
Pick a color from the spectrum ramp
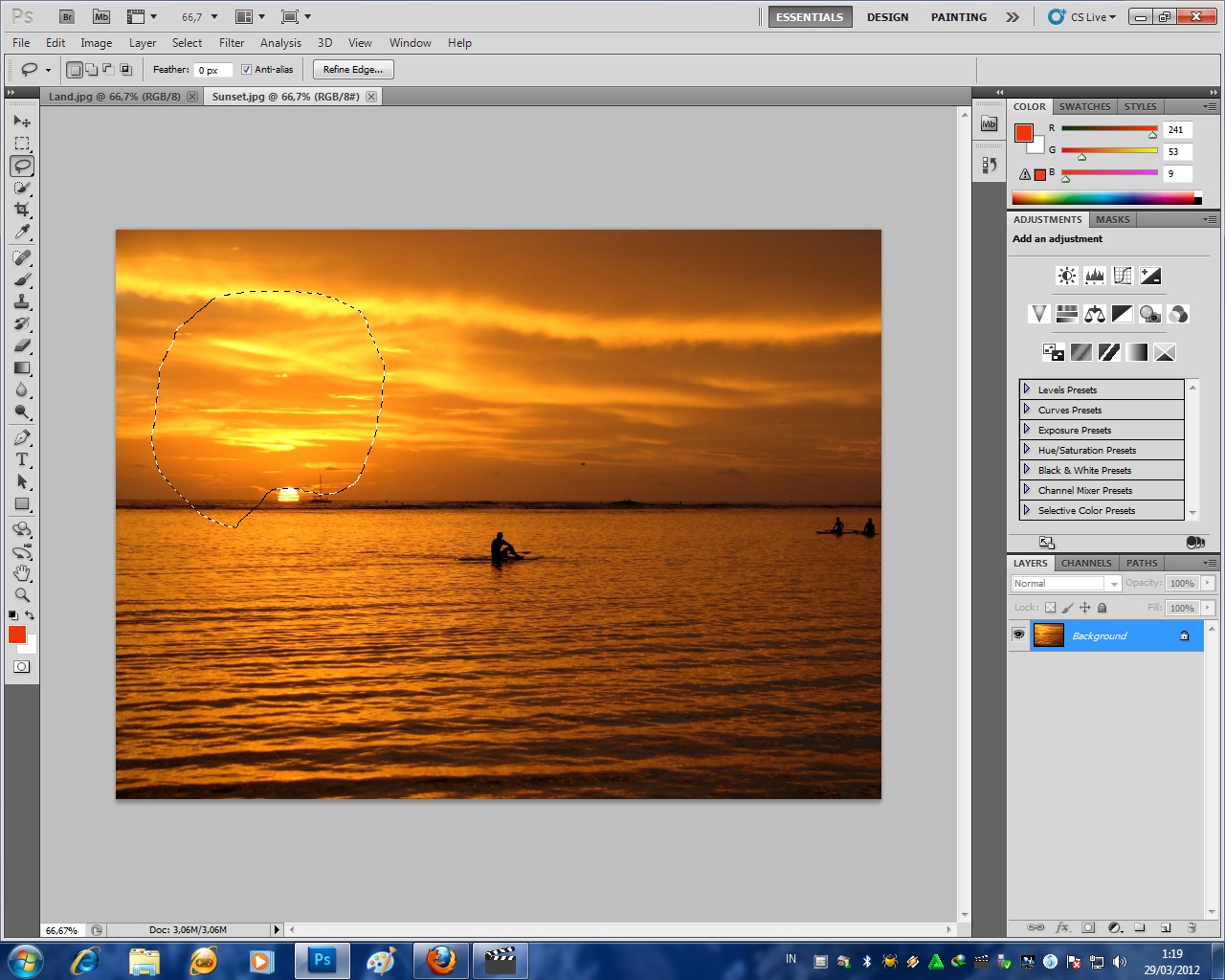point(1103,198)
